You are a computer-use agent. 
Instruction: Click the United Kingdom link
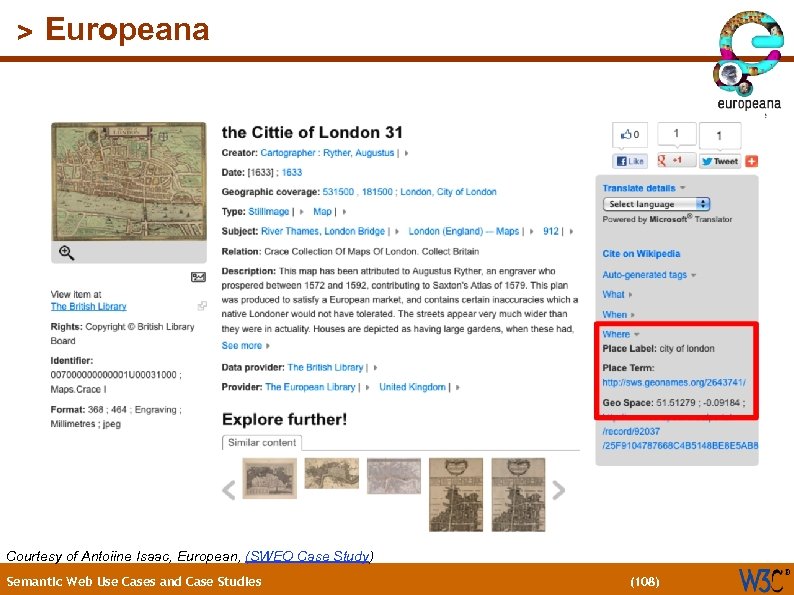(413, 387)
